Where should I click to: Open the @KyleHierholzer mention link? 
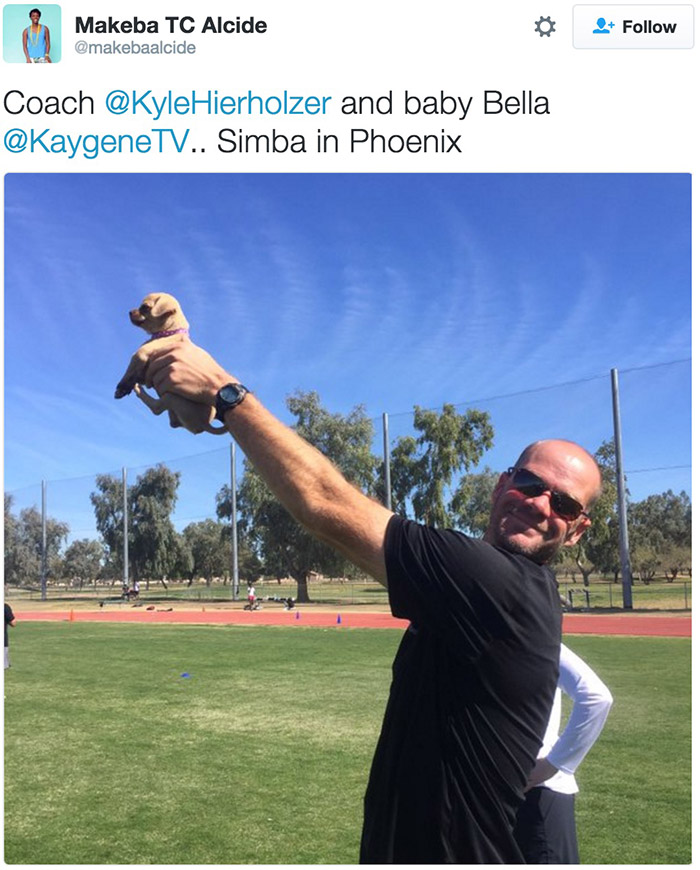[x=218, y=103]
